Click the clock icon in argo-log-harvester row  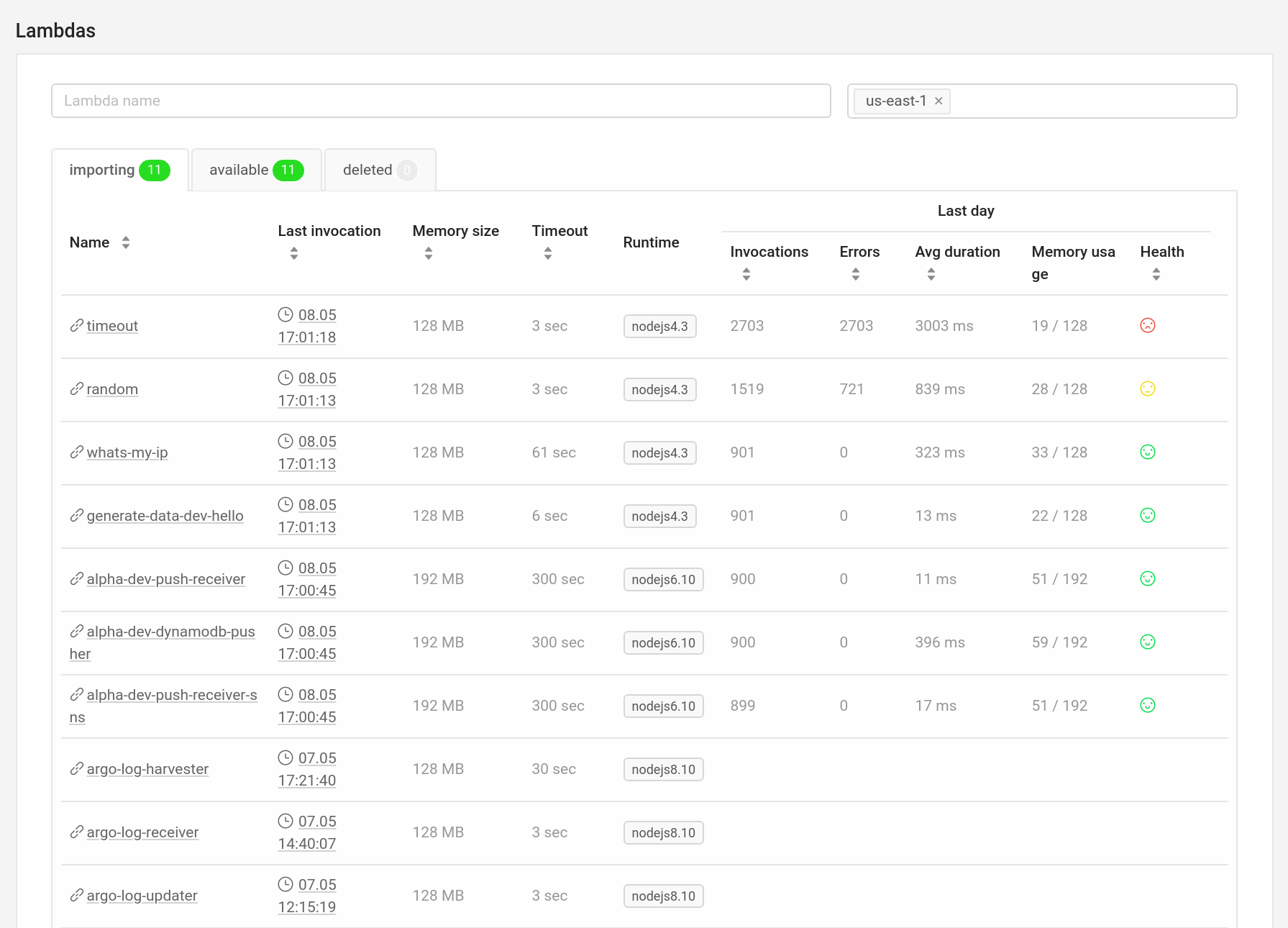286,758
